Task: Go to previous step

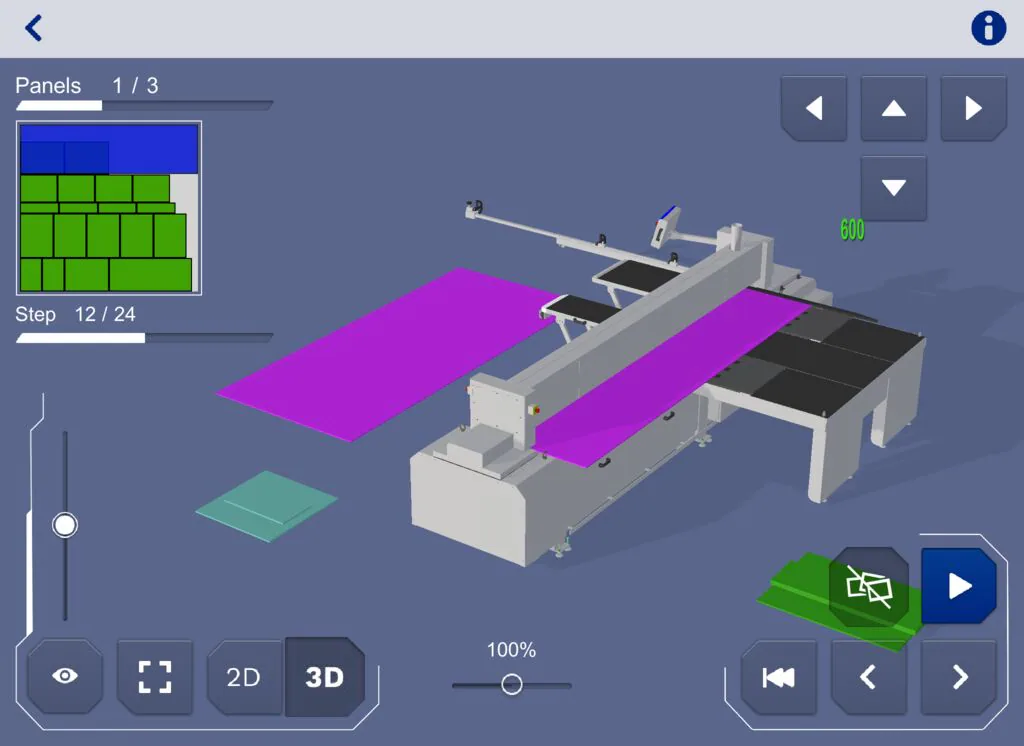Action: tap(868, 677)
